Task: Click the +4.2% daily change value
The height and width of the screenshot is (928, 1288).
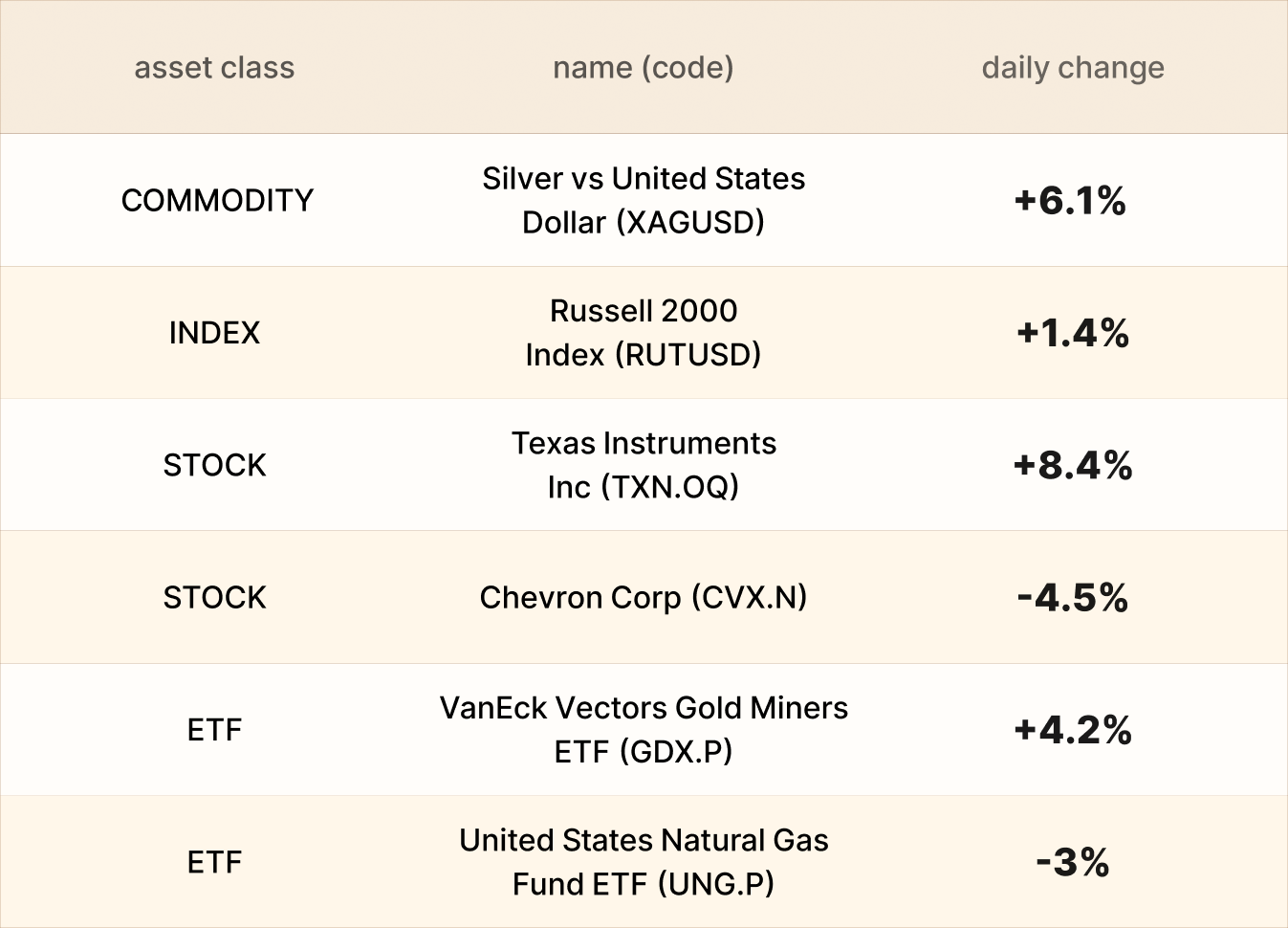Action: click(1073, 730)
